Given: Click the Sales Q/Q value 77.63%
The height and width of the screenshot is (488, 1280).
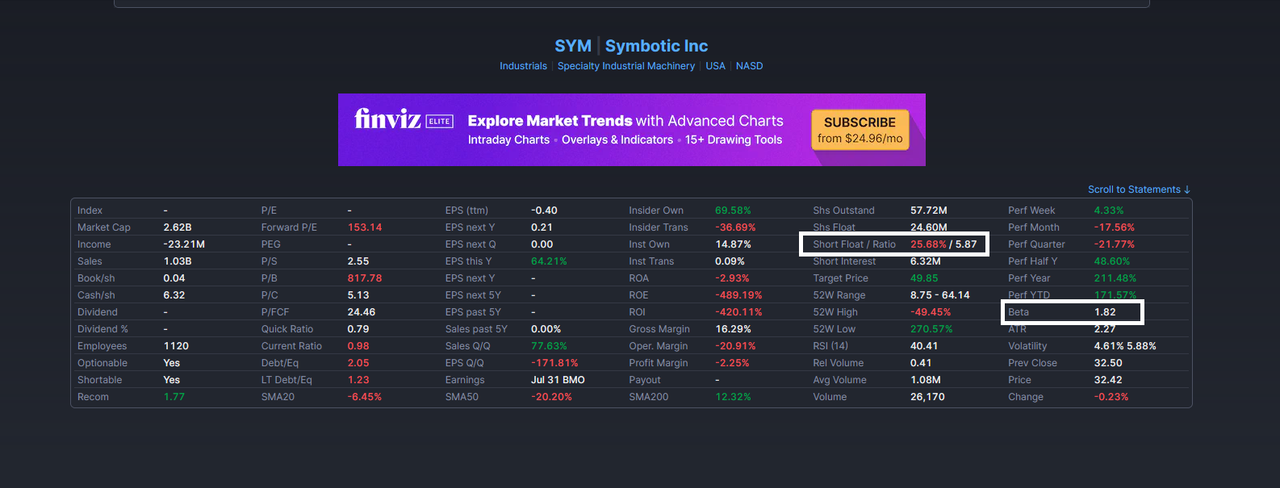Looking at the screenshot, I should coord(549,346).
